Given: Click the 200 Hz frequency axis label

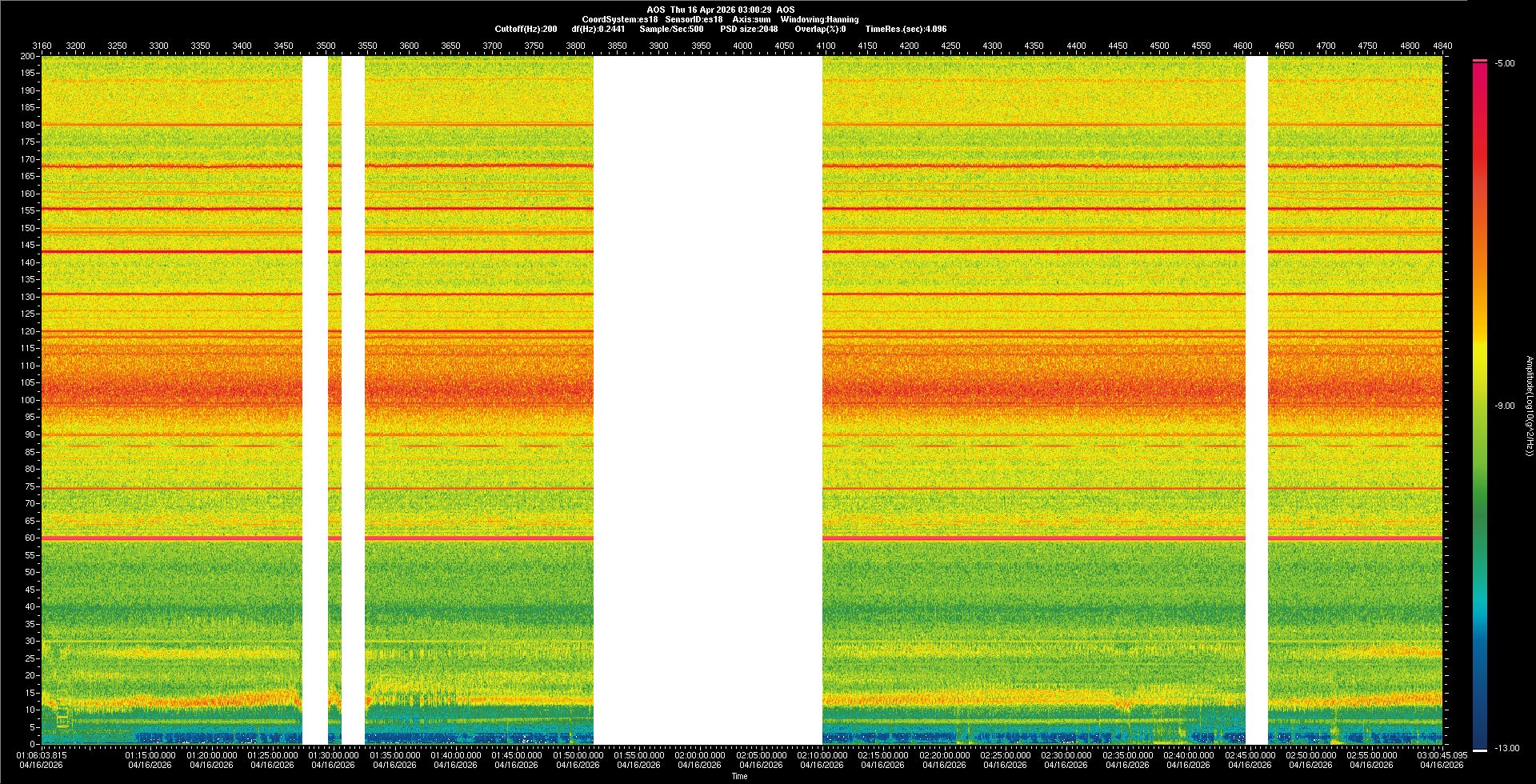Looking at the screenshot, I should coord(28,57).
